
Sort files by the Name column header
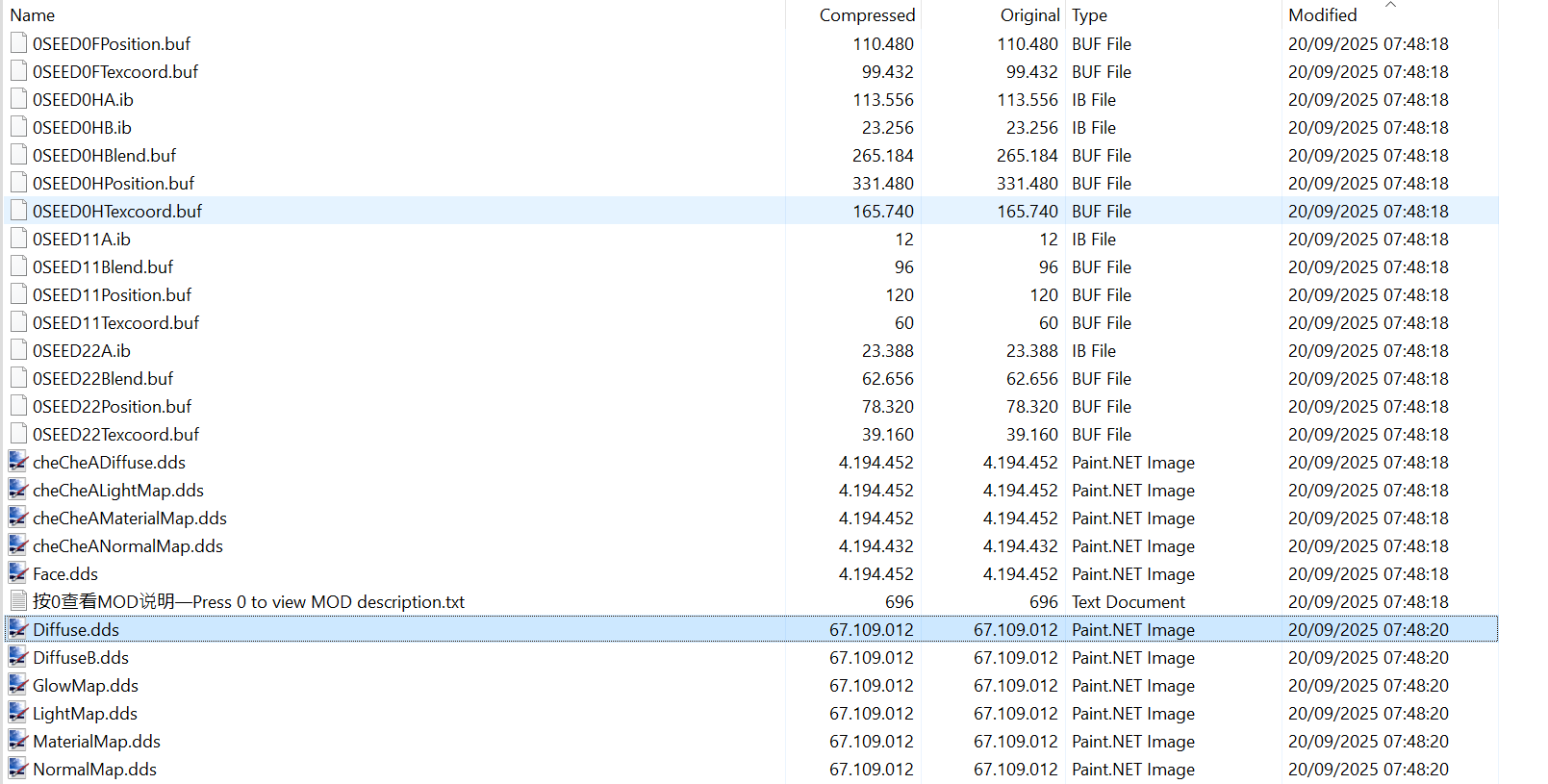tap(33, 15)
